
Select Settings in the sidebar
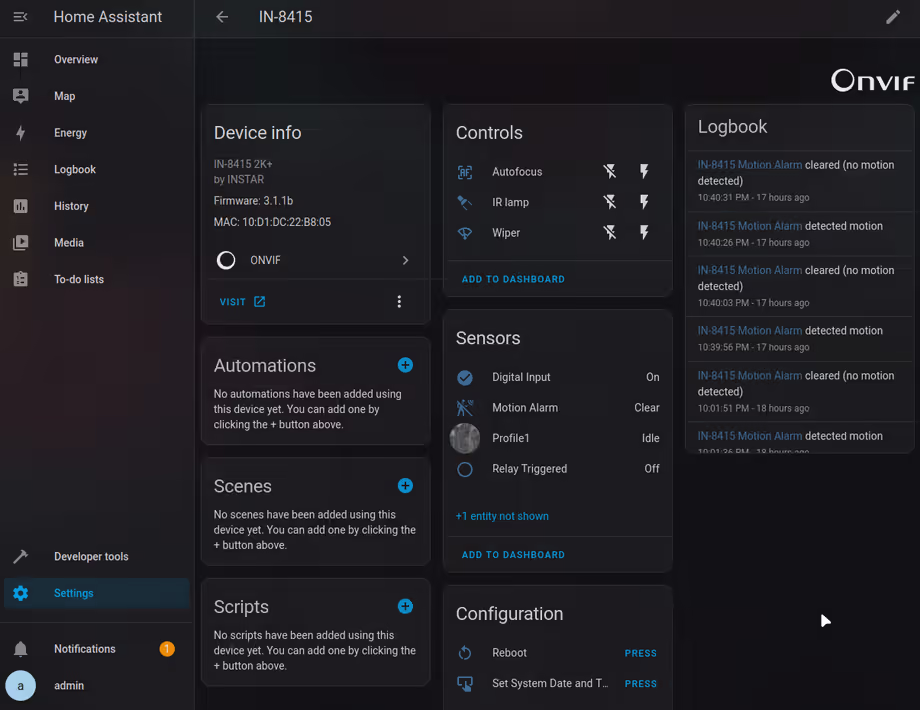97,593
